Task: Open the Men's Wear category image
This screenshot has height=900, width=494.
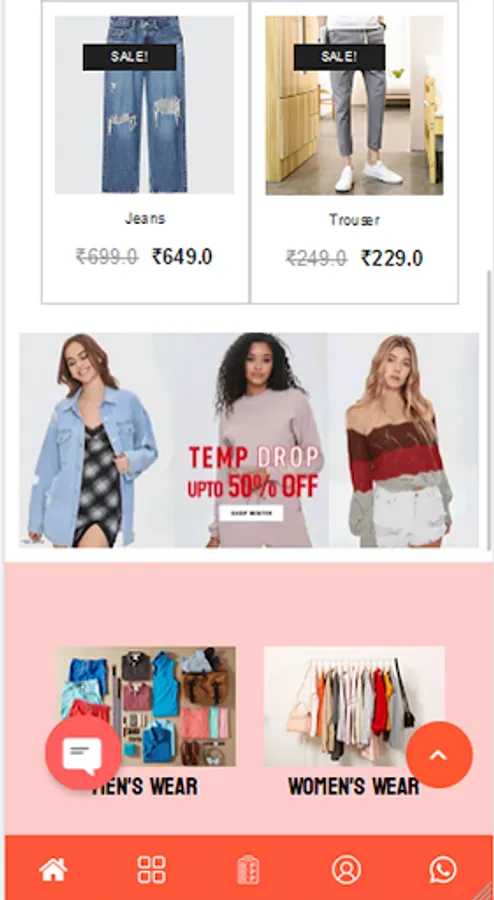Action: 145,707
